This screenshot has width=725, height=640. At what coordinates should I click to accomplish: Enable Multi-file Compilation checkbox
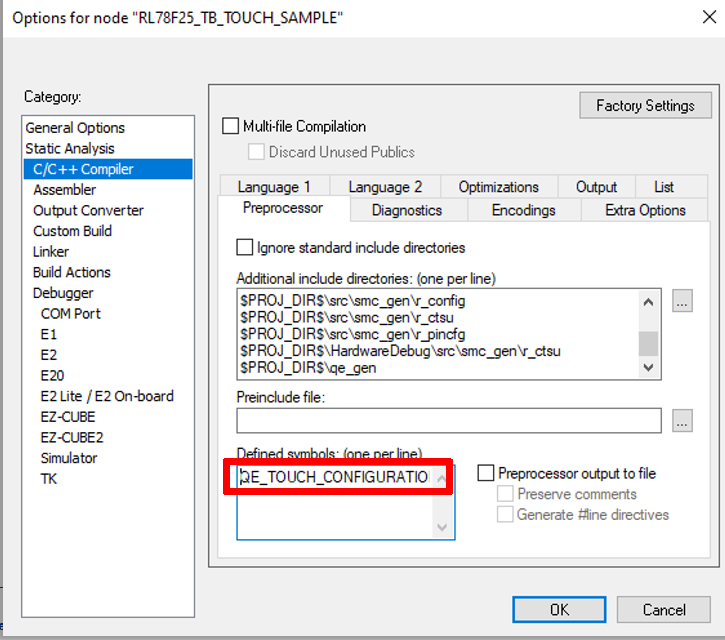point(231,127)
